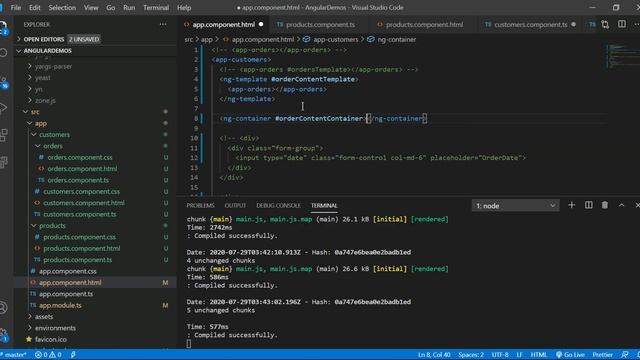The width and height of the screenshot is (640, 360).
Task: Click errors and warnings count in status bar
Action: [48, 355]
